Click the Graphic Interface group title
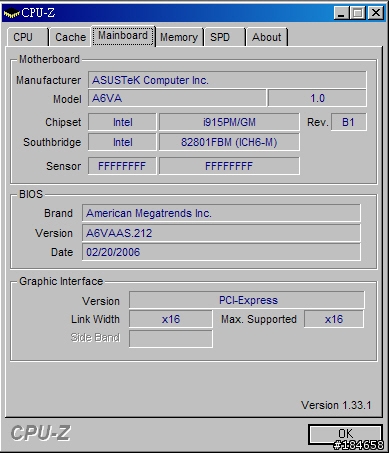The height and width of the screenshot is (453, 389). pos(61,281)
